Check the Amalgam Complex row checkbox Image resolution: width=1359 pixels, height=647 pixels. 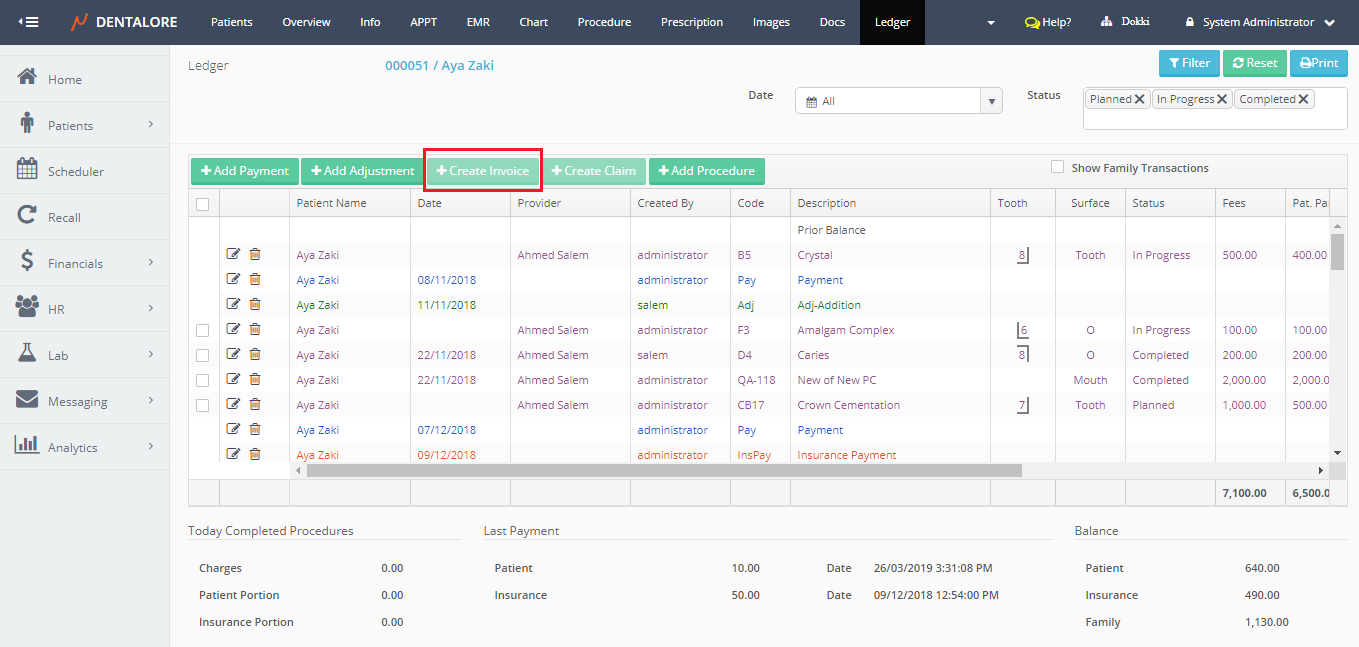(x=203, y=330)
